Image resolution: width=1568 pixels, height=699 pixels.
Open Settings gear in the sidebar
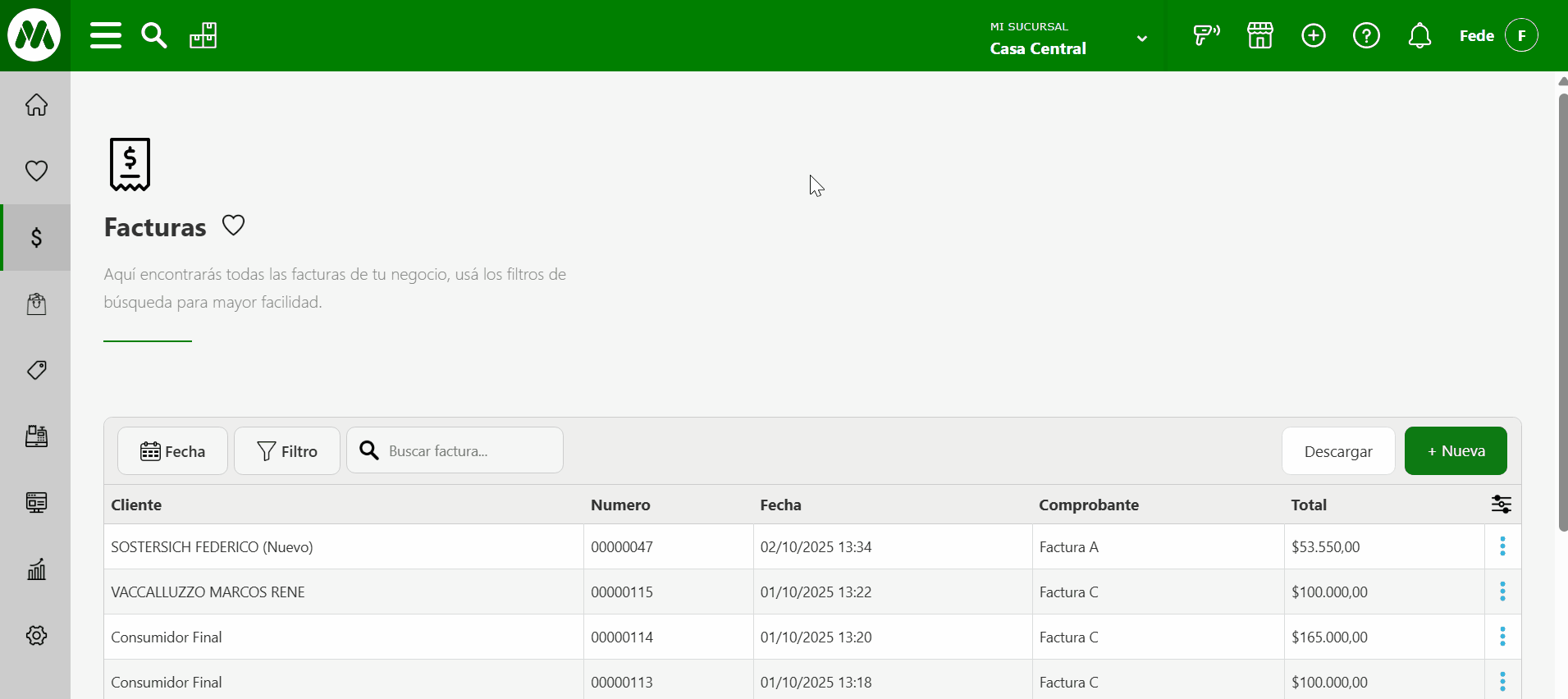(36, 636)
